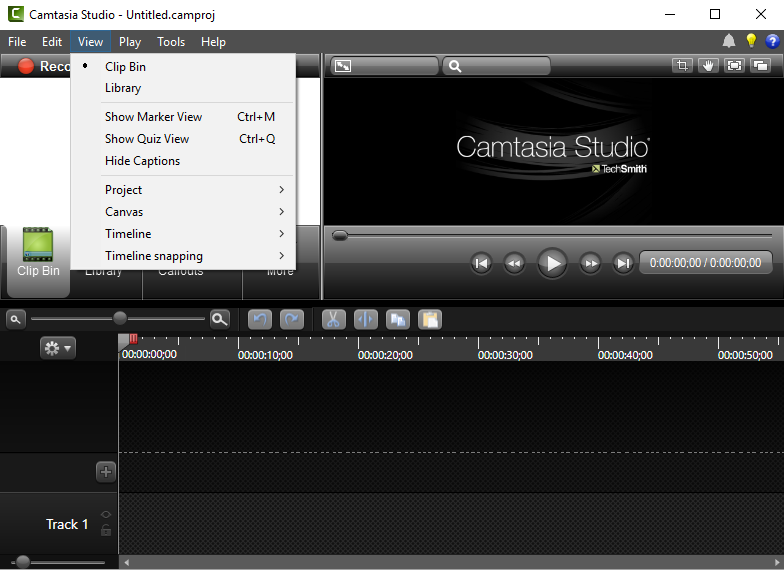Close the open View menu
This screenshot has height=571, width=784.
(x=90, y=42)
